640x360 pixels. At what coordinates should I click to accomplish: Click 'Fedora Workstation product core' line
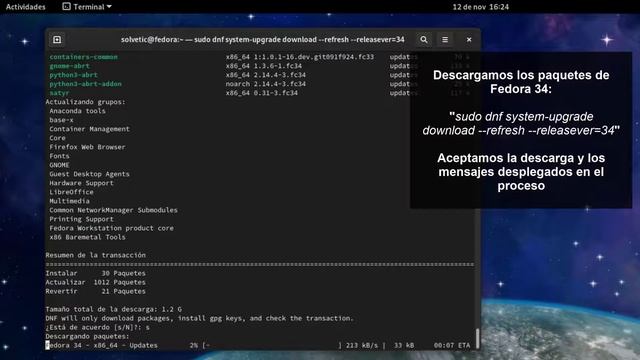point(111,228)
